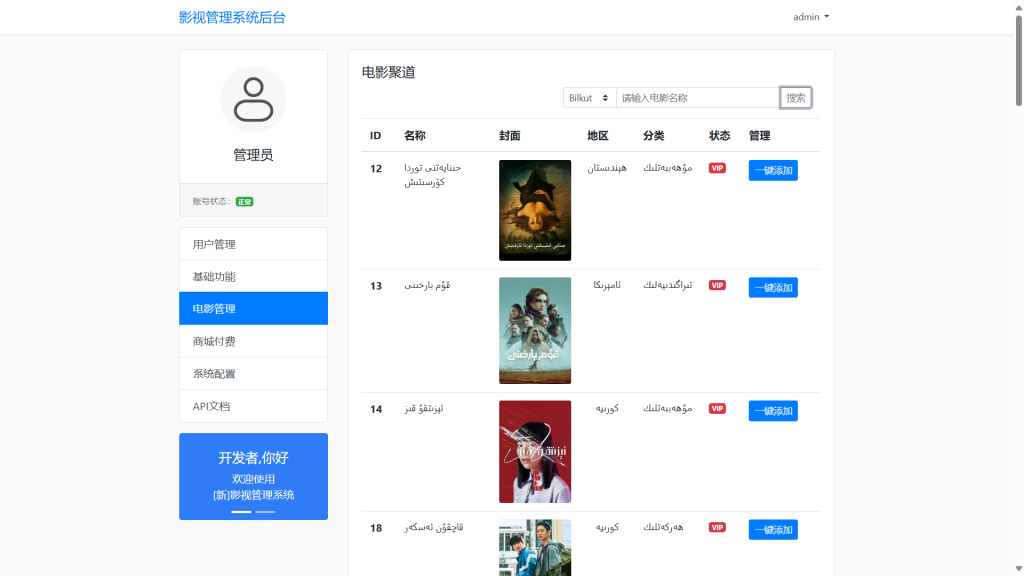
Task: Click scrollbar down arrow
Action: [1019, 569]
